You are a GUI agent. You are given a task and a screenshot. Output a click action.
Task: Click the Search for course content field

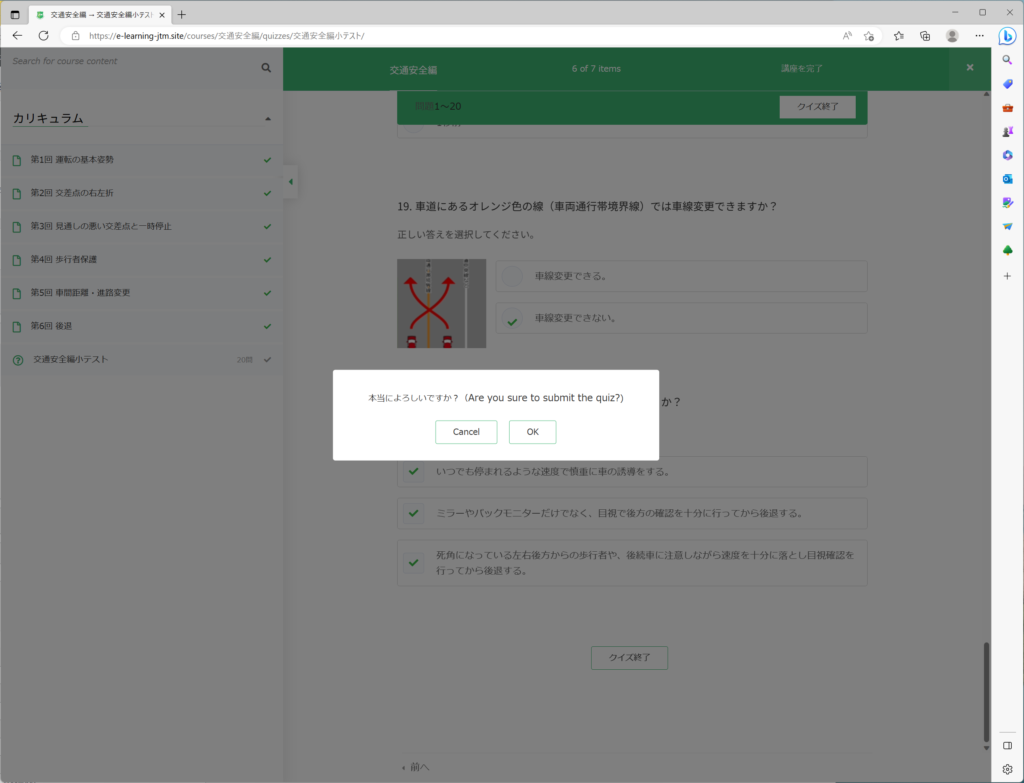coord(130,62)
